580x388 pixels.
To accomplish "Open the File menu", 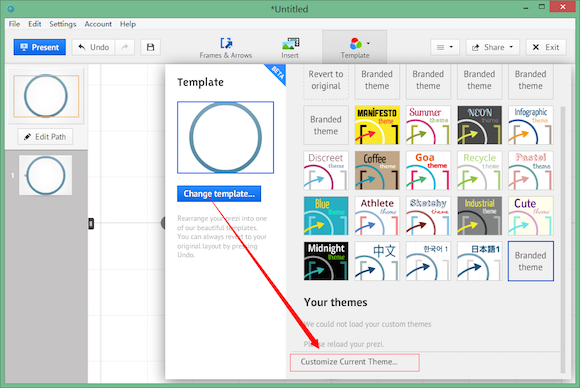I will point(14,24).
